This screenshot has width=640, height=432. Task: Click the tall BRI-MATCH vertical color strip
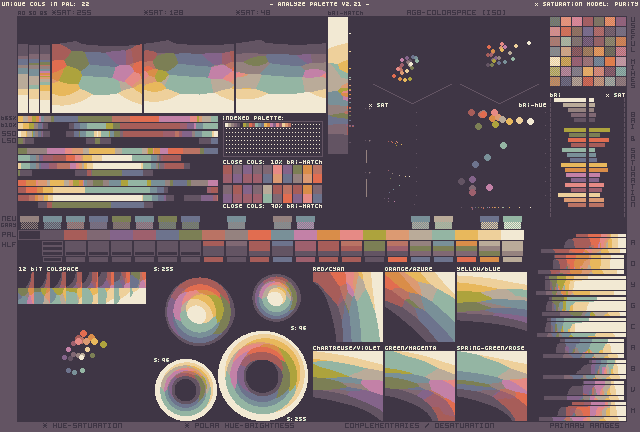[x=338, y=85]
